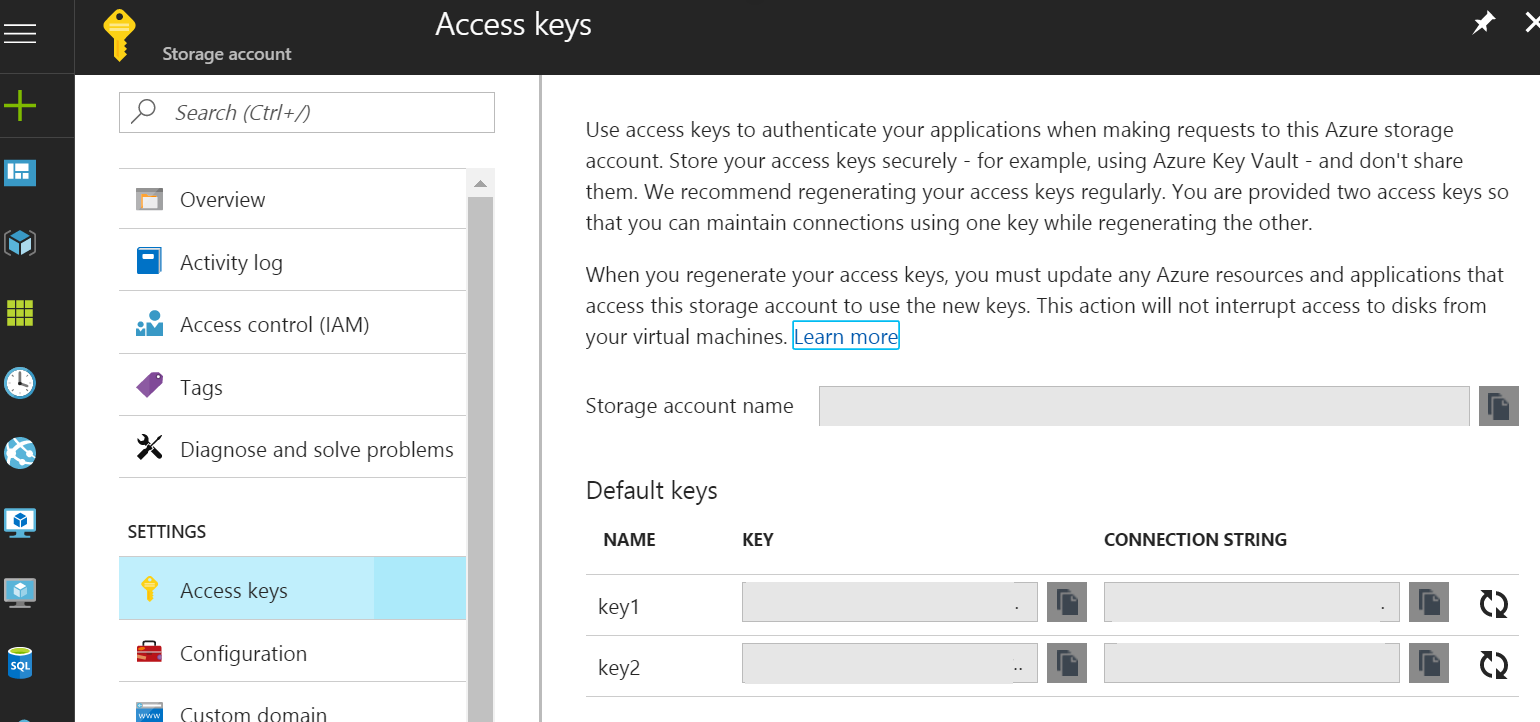1540x722 pixels.
Task: Click the key1 connection string field
Action: (x=1251, y=603)
